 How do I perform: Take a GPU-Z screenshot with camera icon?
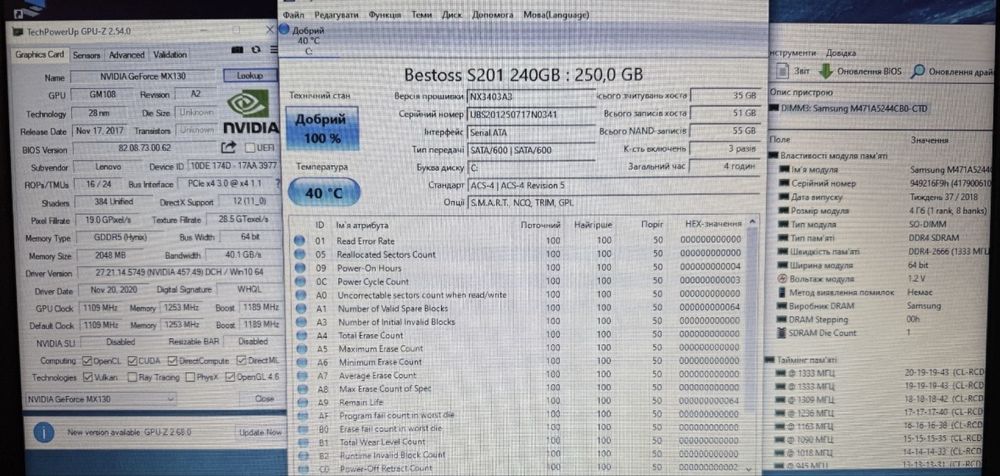pos(237,49)
